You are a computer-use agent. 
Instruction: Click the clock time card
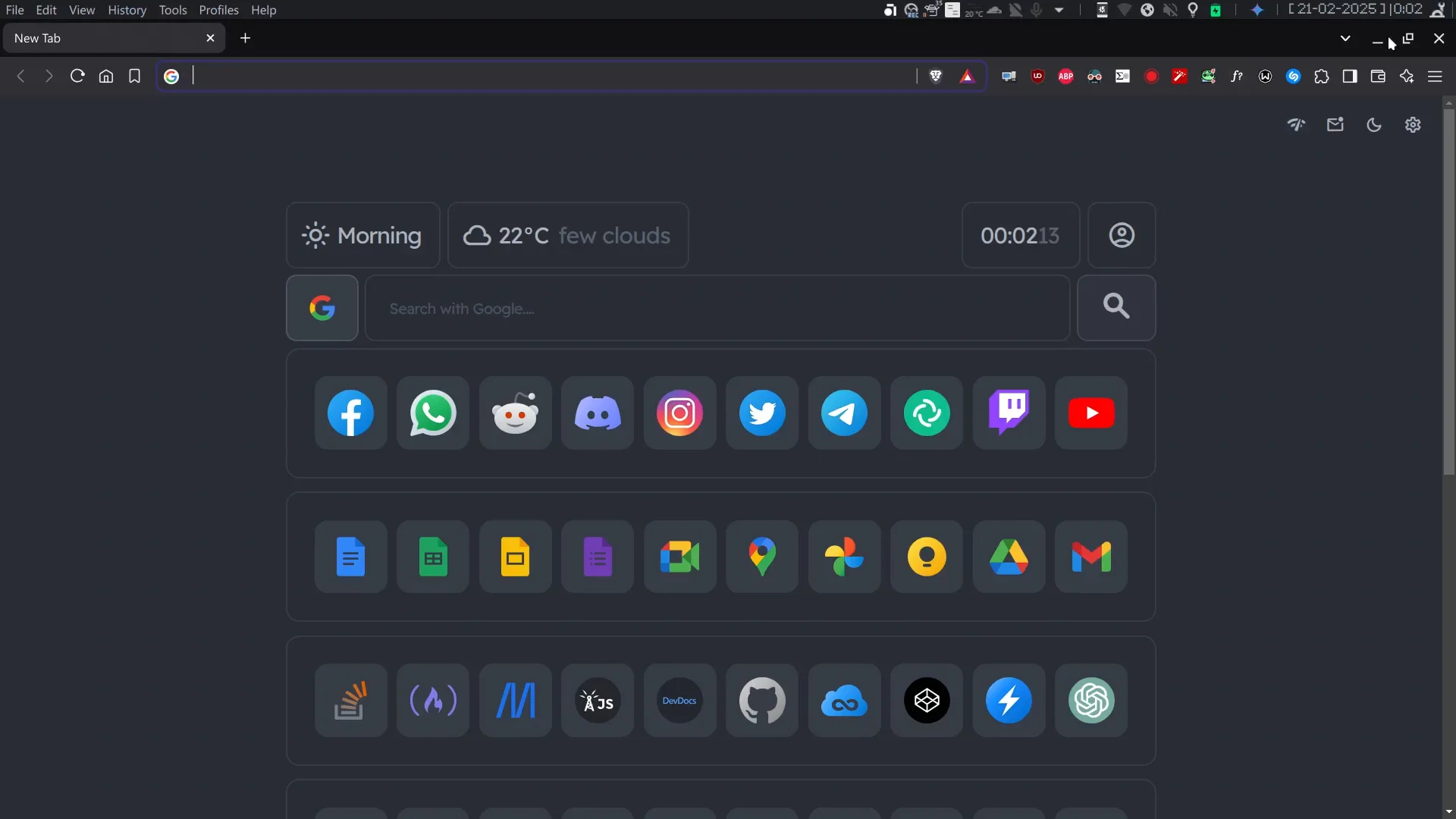click(x=1021, y=235)
